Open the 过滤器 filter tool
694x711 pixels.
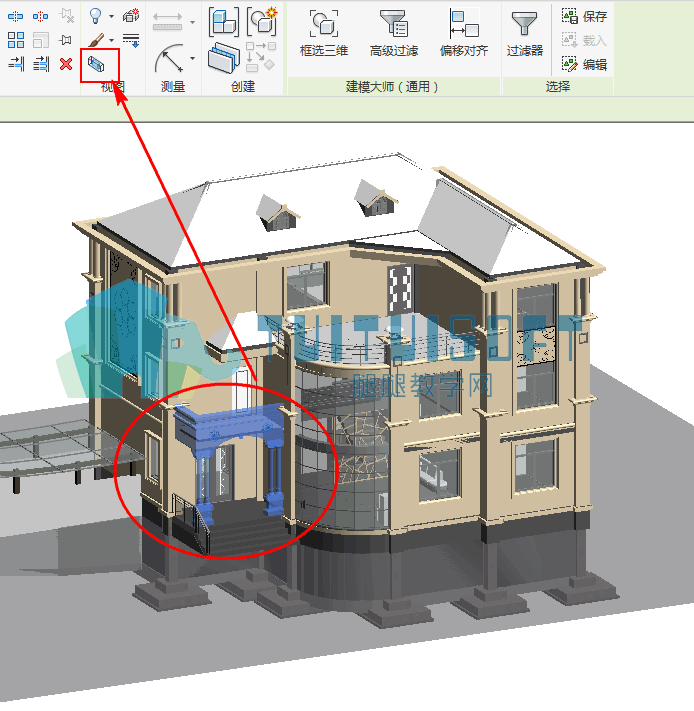(x=524, y=33)
